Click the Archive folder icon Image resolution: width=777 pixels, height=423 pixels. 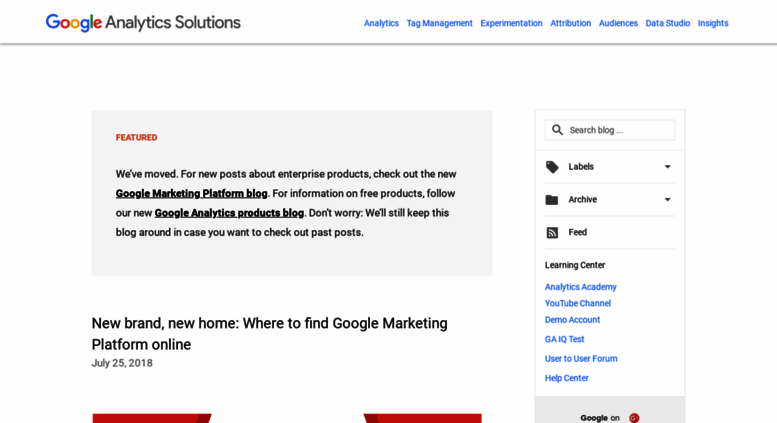click(552, 200)
